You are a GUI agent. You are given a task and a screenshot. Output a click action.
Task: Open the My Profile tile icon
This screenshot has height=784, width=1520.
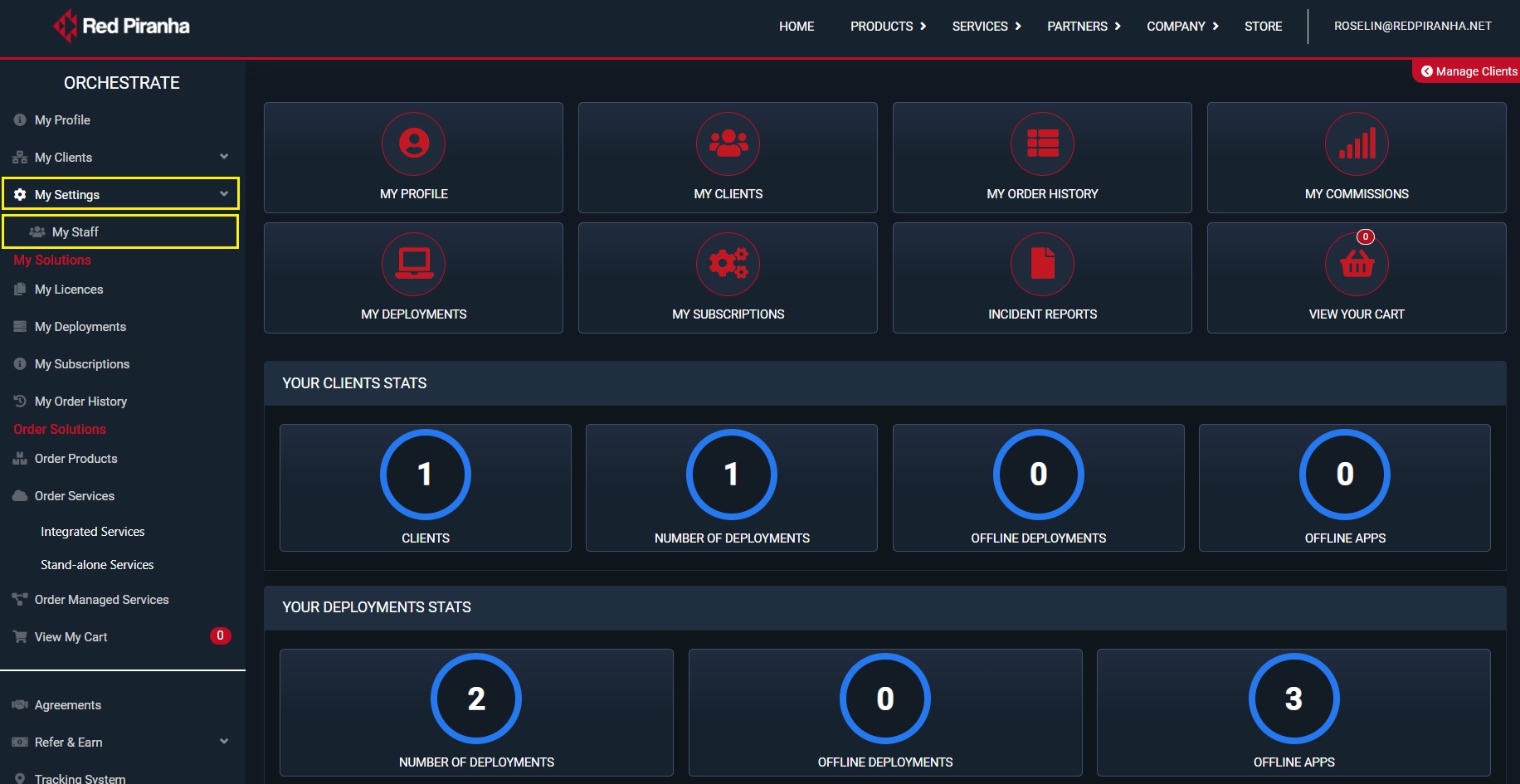[413, 144]
